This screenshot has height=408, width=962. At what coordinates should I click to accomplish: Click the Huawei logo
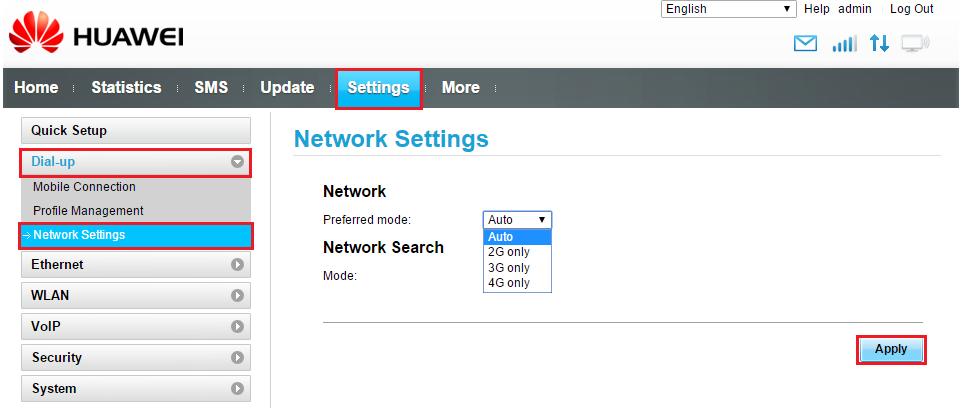pyautogui.click(x=96, y=36)
